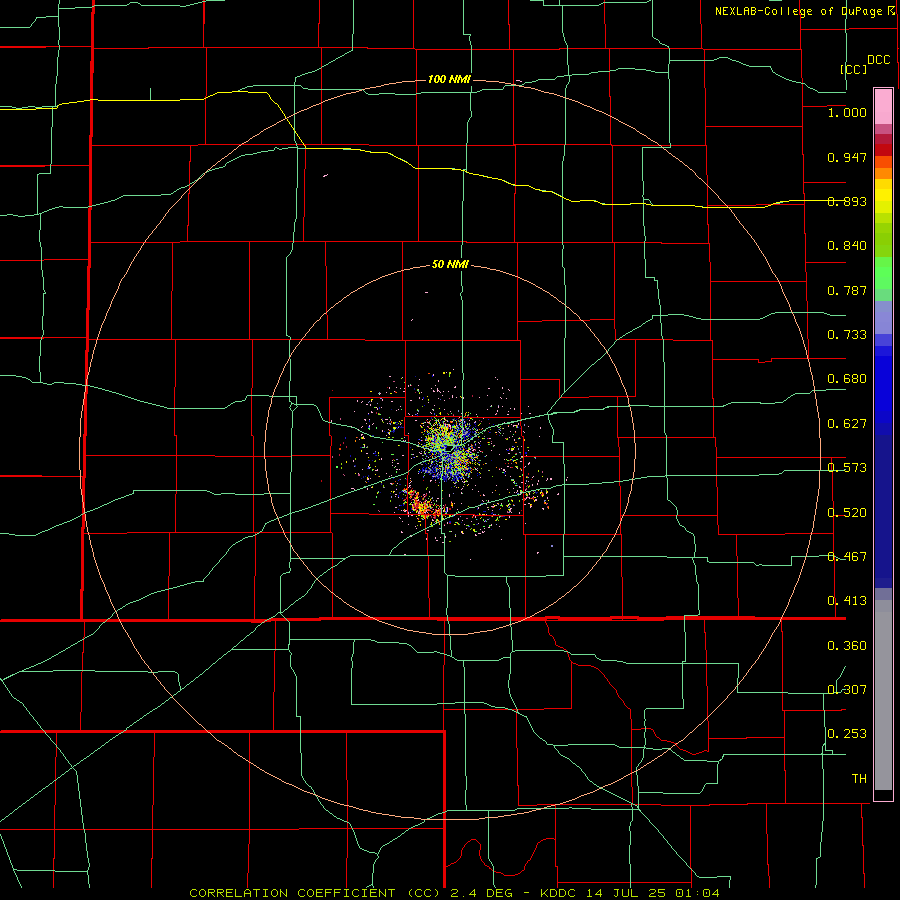900x900 pixels.
Task: Click the TH threshold label on the scale
Action: click(x=859, y=779)
